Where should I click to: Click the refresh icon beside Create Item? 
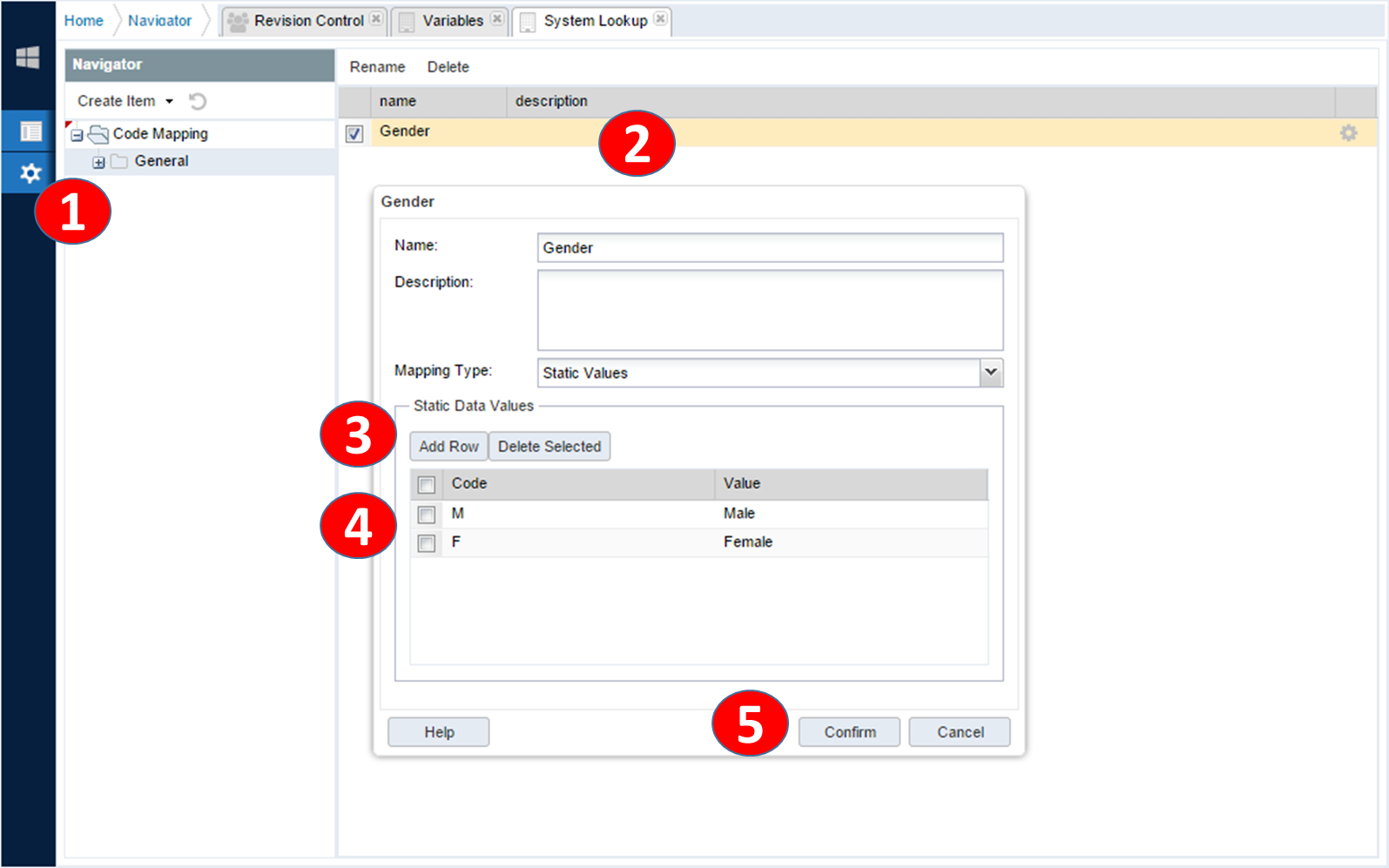tap(198, 101)
